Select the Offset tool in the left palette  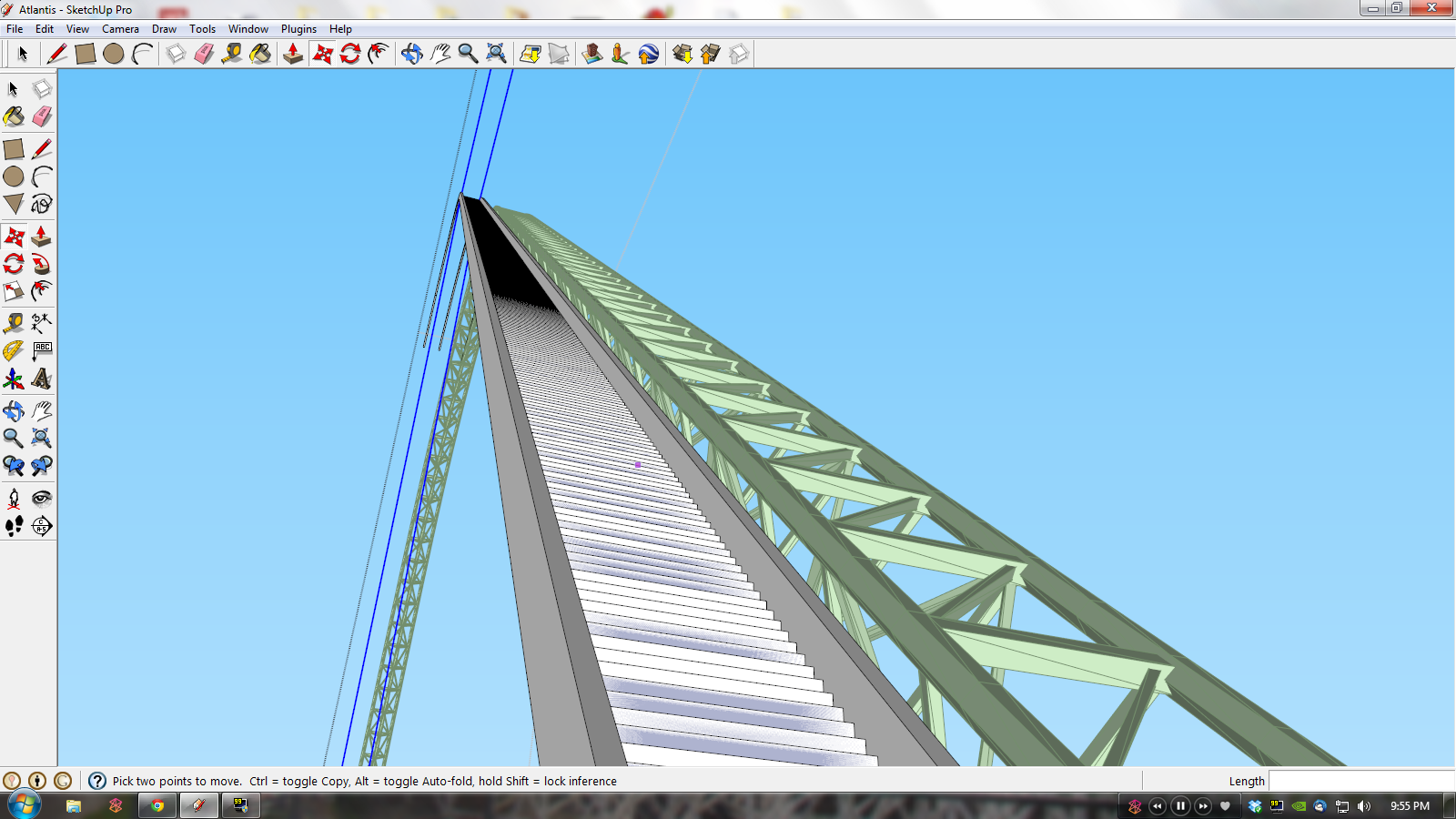(42, 291)
